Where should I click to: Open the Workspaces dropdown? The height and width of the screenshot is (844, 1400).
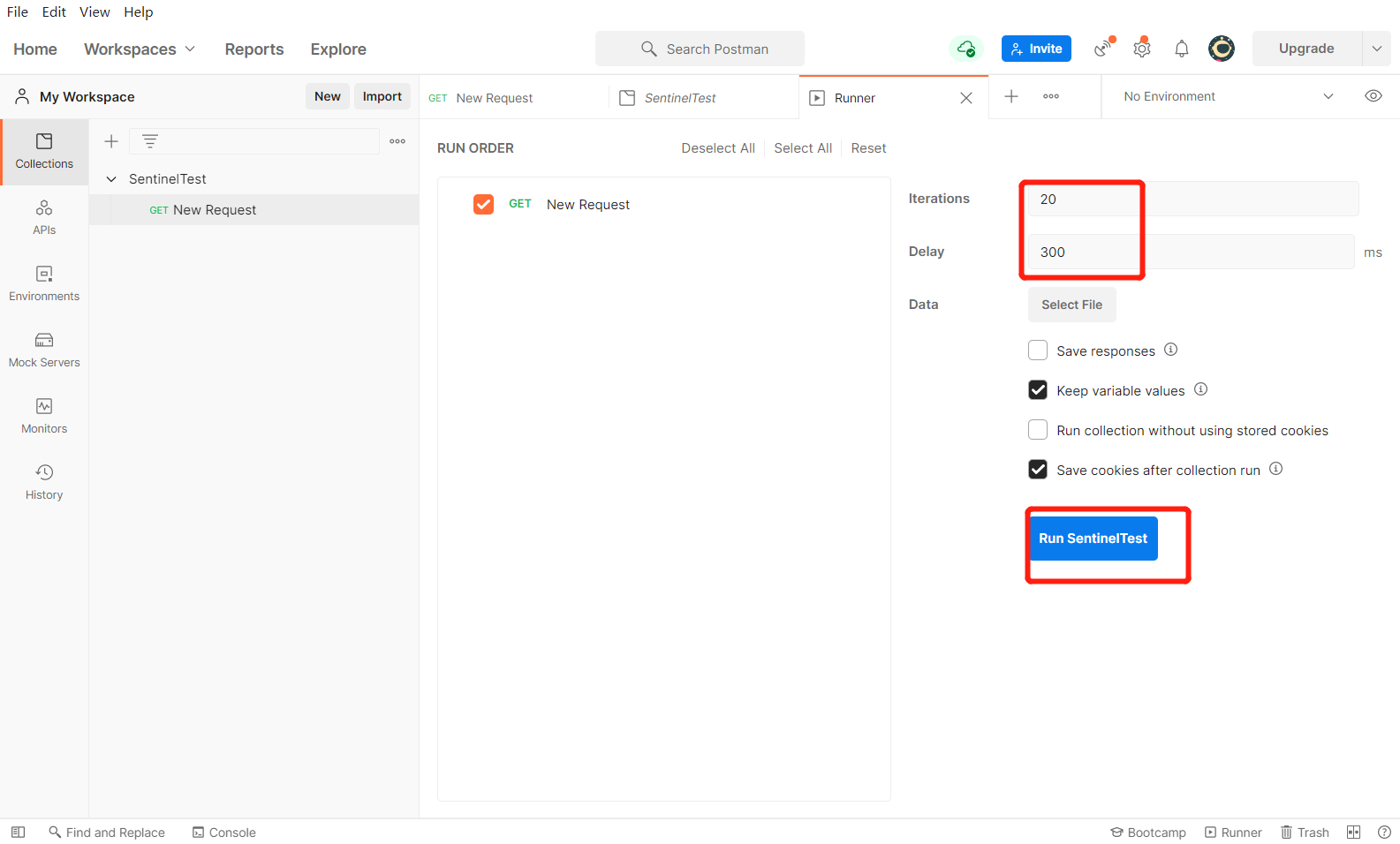[x=140, y=49]
